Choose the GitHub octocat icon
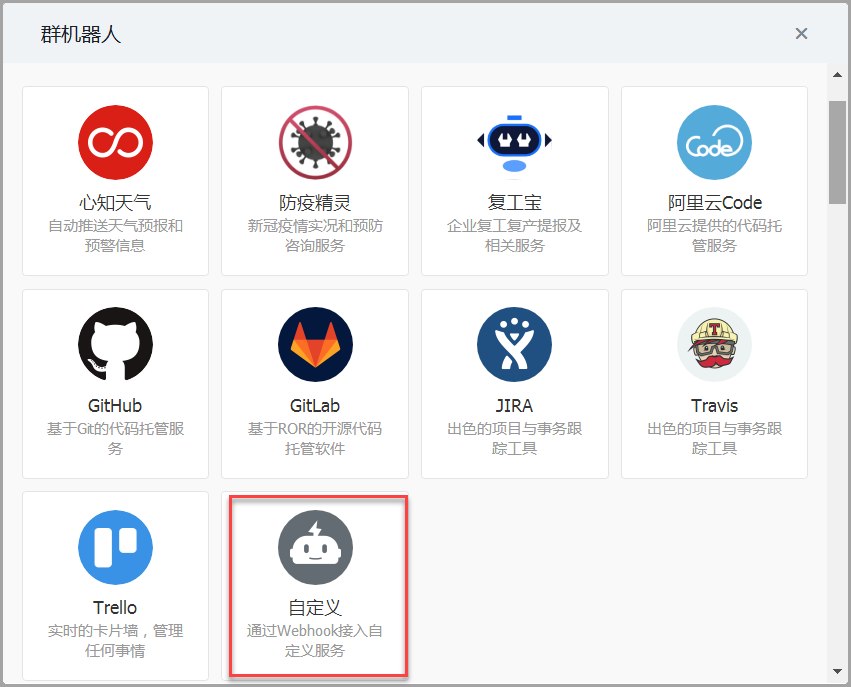This screenshot has height=687, width=851. [115, 345]
